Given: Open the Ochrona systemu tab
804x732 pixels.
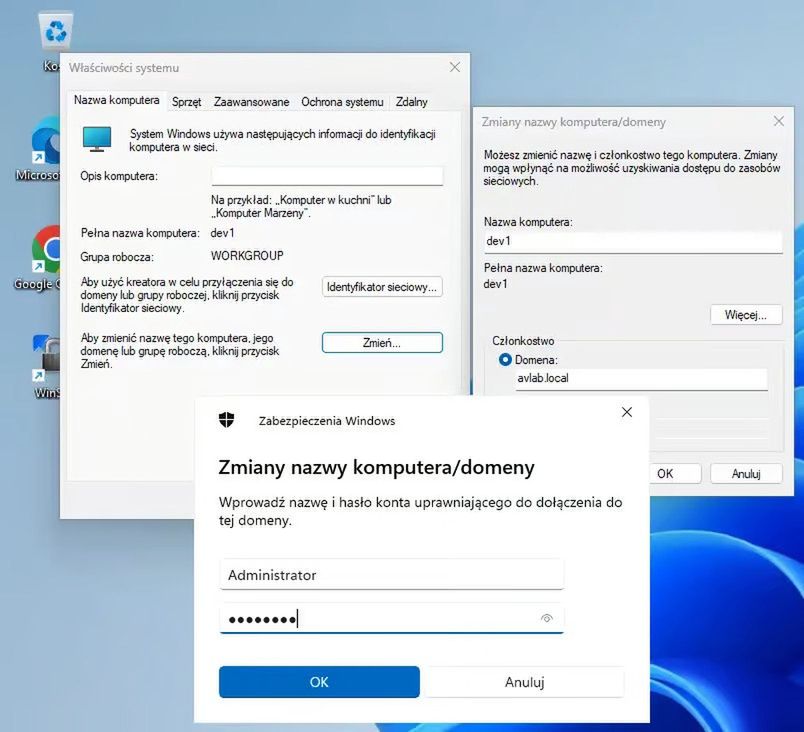Looking at the screenshot, I should click(342, 102).
